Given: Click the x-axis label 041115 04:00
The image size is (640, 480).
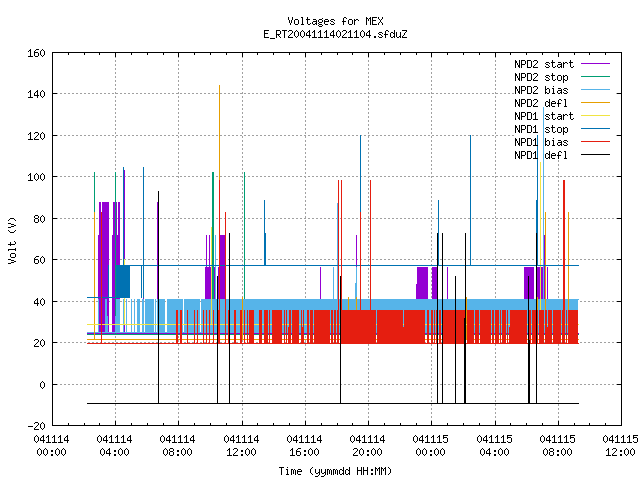Looking at the screenshot, I should tap(494, 446).
